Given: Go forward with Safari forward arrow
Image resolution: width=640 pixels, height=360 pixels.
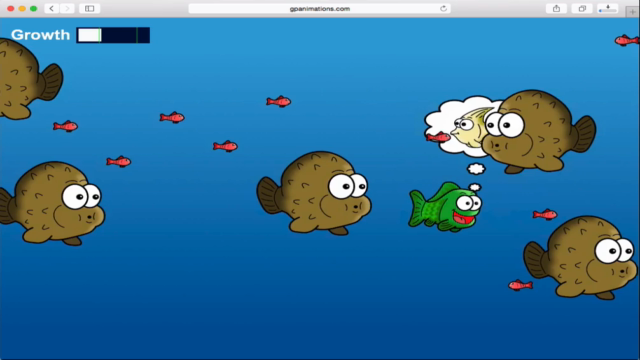Looking at the screenshot, I should pyautogui.click(x=67, y=9).
